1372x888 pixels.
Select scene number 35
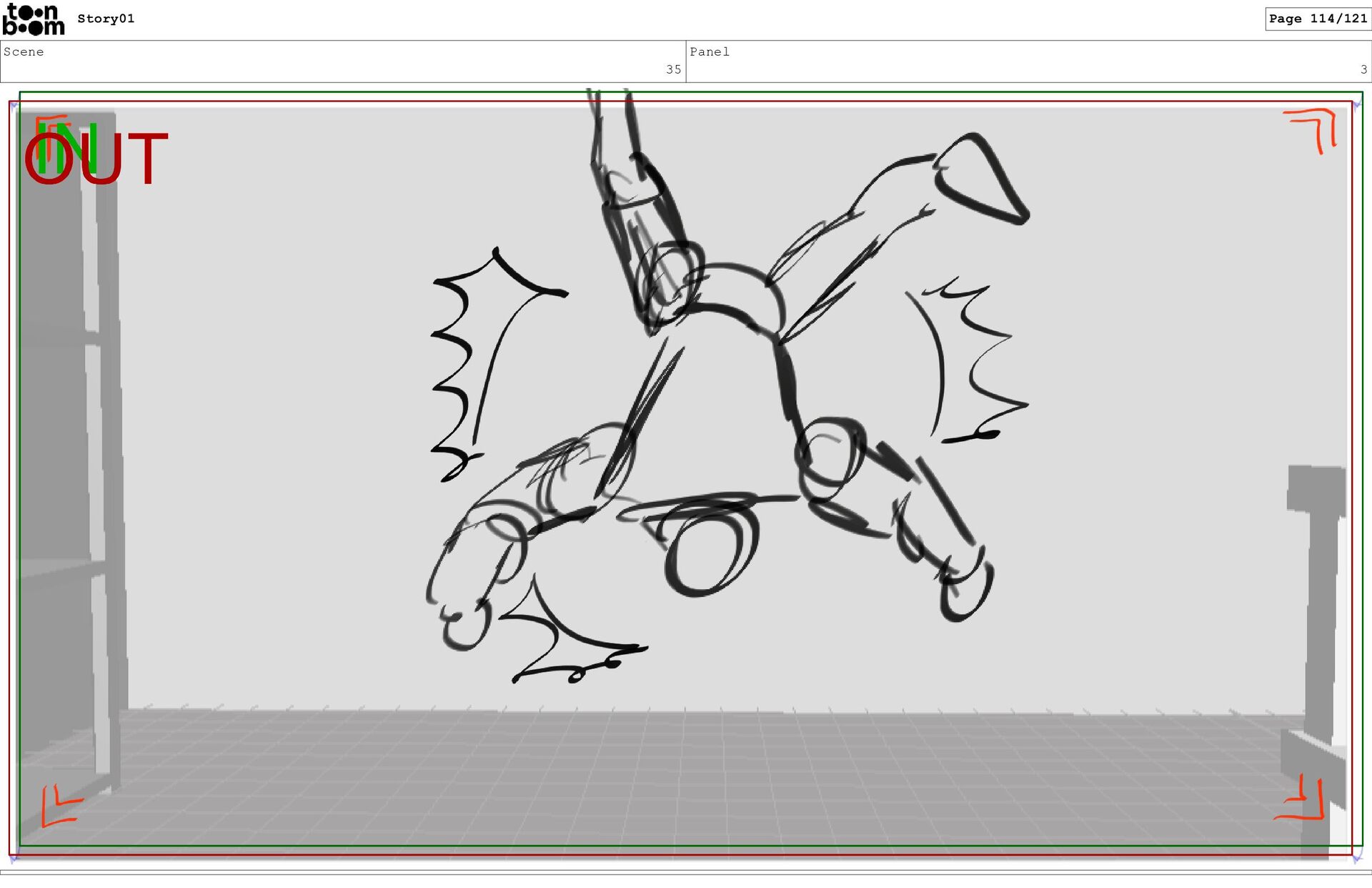pos(673,69)
